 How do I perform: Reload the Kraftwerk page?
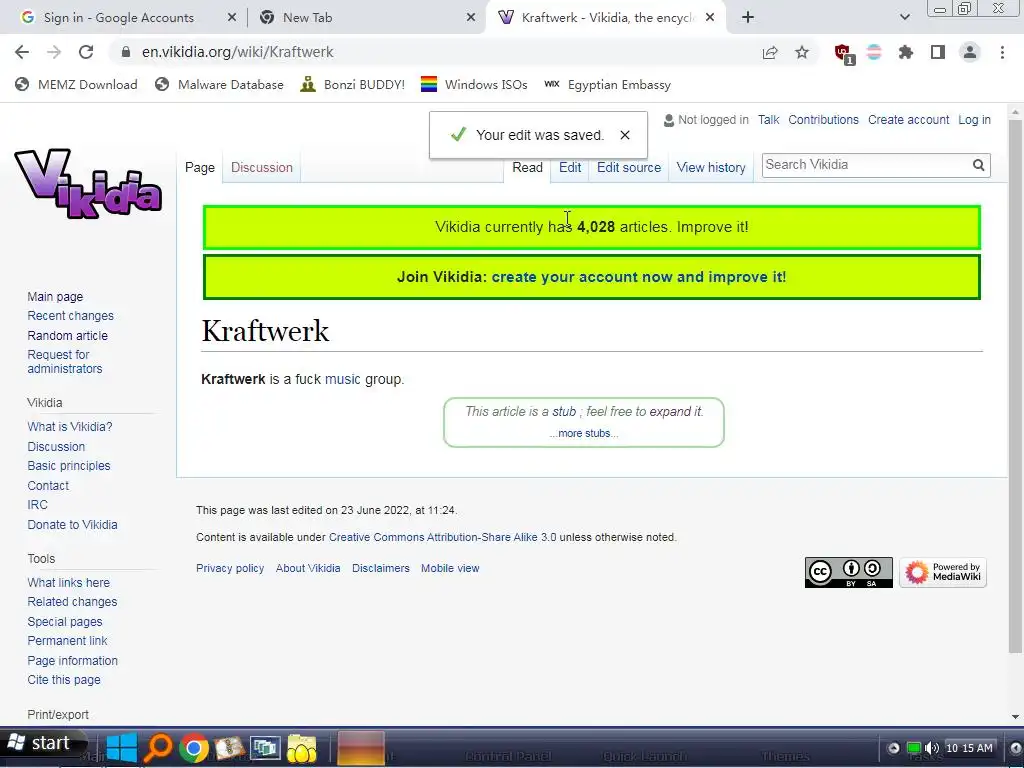pyautogui.click(x=86, y=52)
